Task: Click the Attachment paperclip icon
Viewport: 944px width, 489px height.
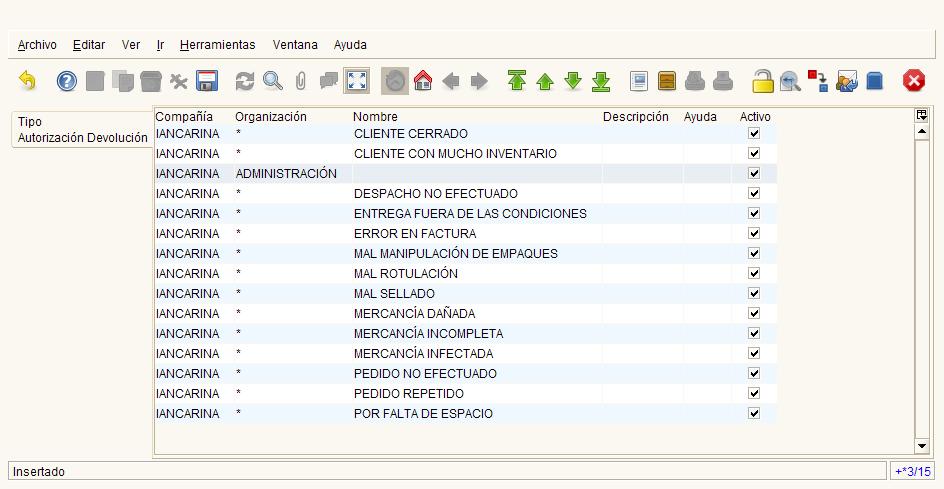Action: (300, 81)
